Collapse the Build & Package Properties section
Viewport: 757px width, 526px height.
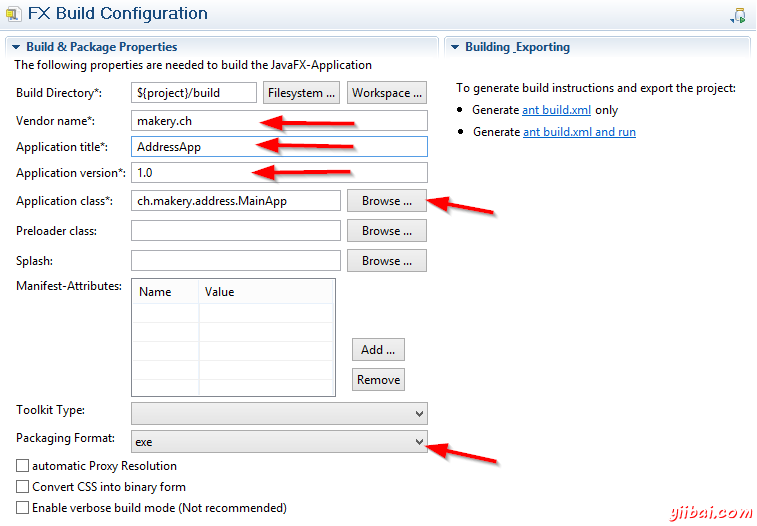pyautogui.click(x=16, y=47)
